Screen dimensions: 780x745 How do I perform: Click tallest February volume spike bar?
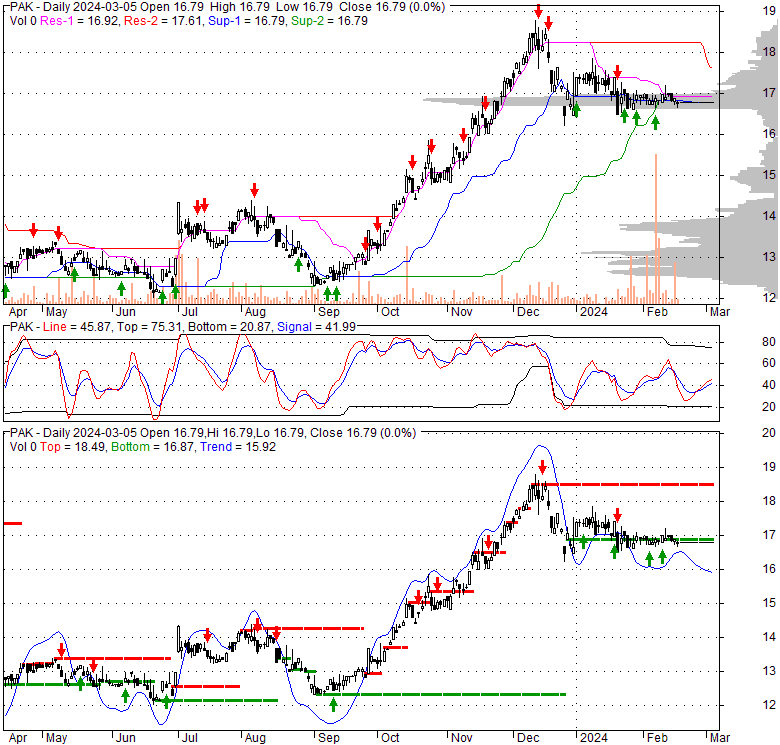(x=656, y=229)
